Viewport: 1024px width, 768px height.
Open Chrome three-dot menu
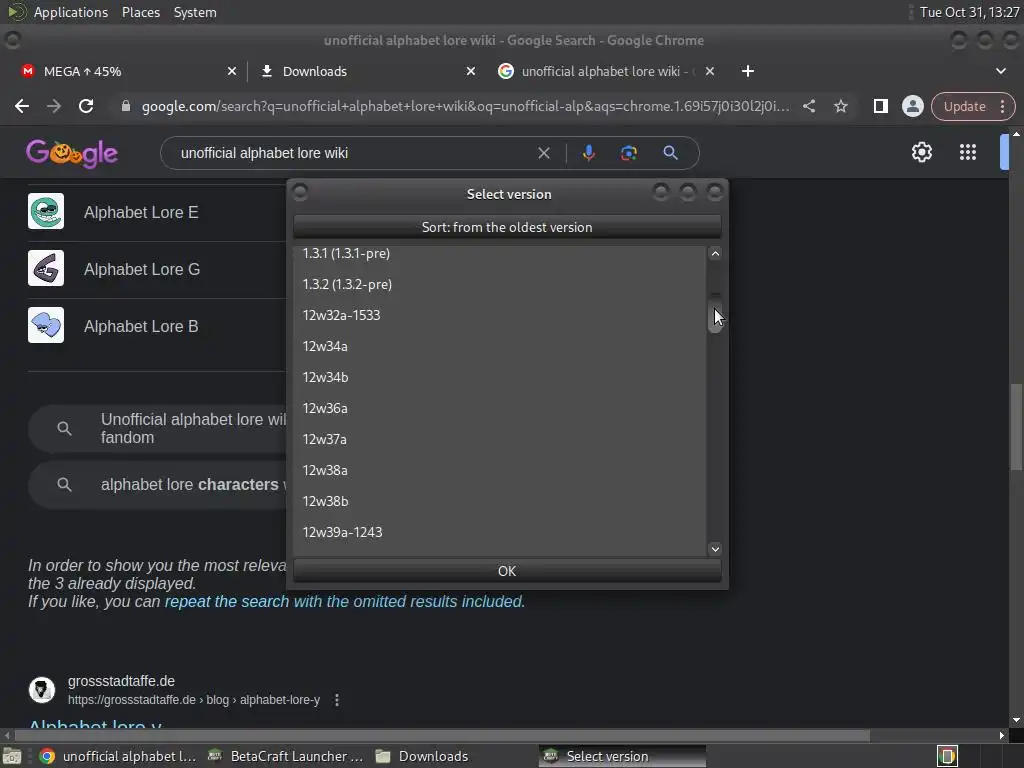tap(1002, 106)
